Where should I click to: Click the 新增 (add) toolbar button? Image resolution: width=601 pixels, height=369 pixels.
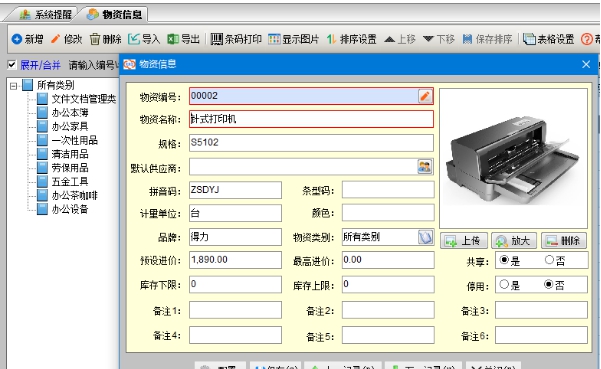pos(27,39)
